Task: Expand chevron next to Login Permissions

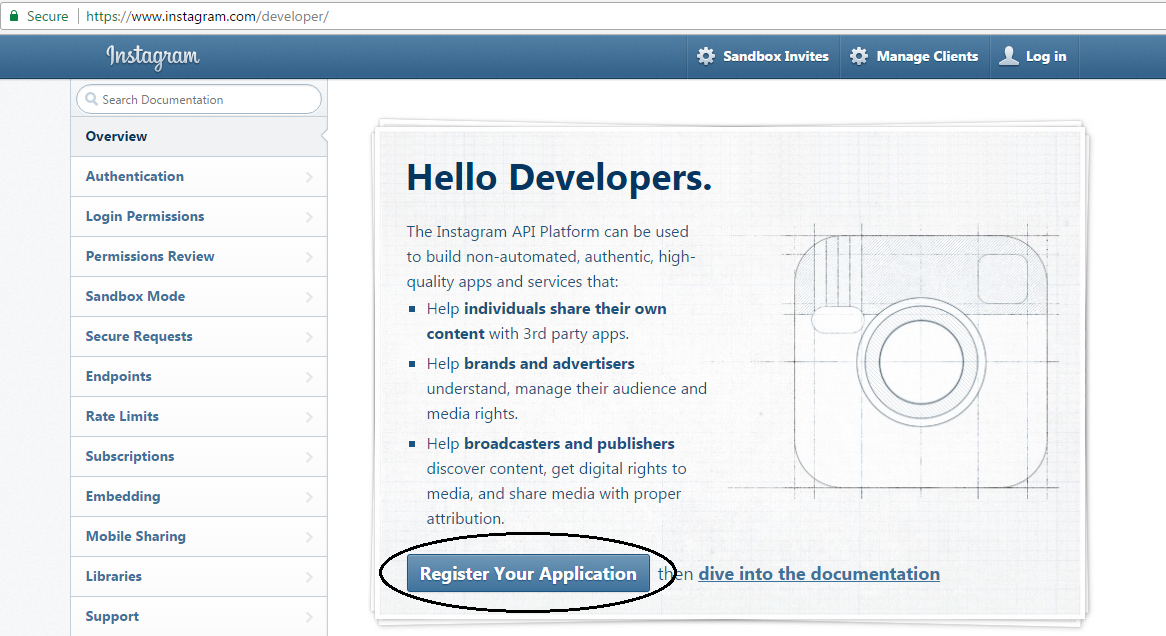Action: point(309,217)
